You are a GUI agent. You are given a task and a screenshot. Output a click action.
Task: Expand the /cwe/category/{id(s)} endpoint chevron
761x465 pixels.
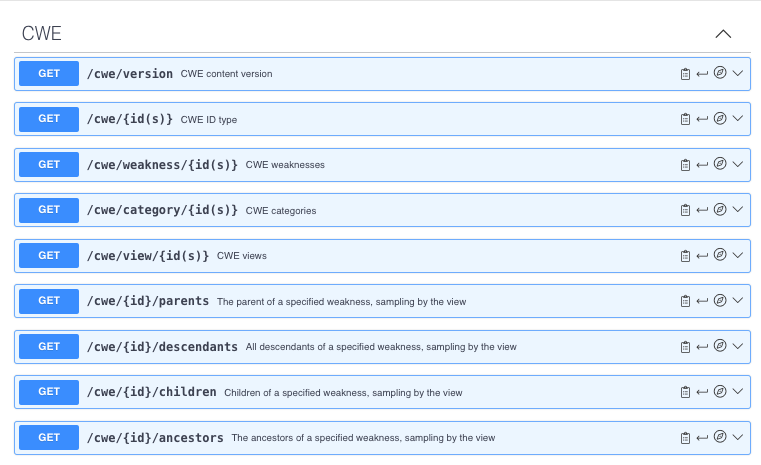[738, 210]
